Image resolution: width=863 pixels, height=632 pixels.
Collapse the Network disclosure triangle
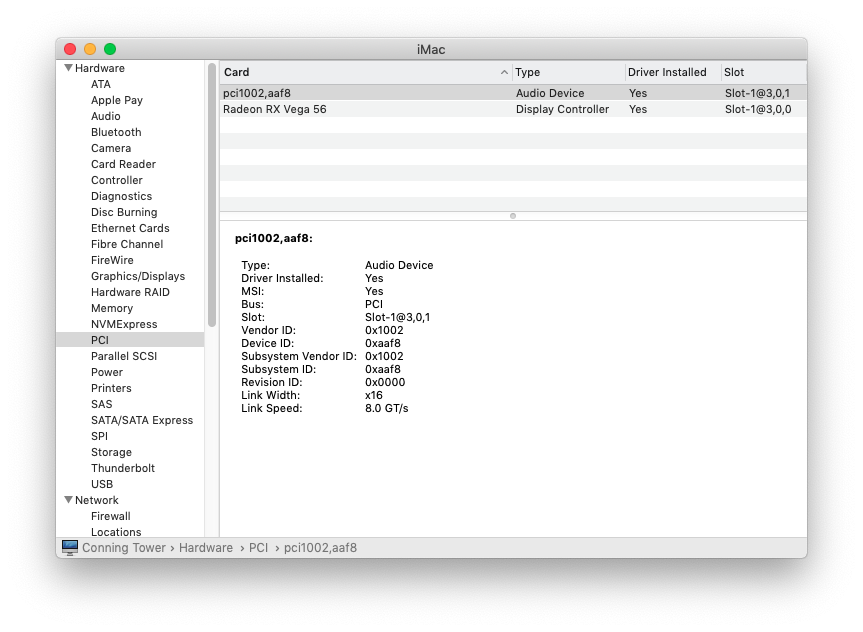(x=68, y=500)
